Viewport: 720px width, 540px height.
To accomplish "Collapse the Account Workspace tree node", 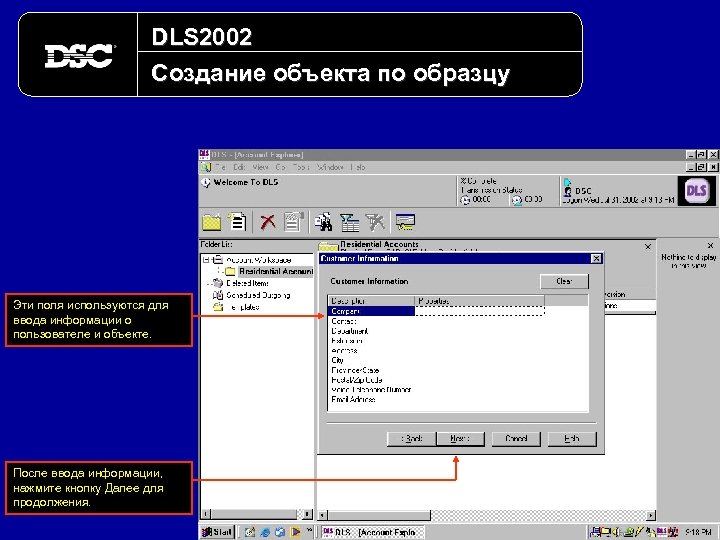I will [206, 259].
